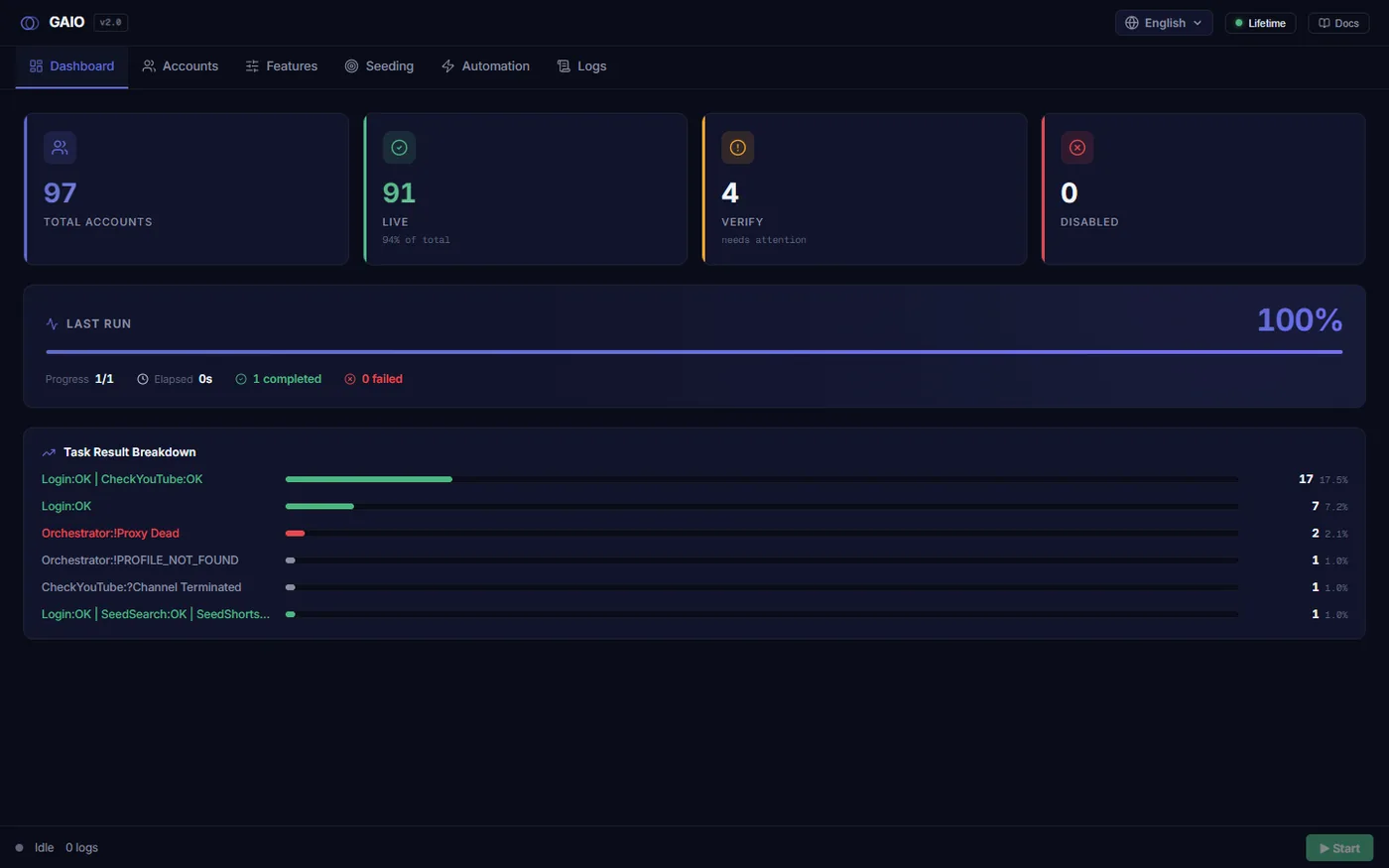
Task: Click the Progress 1/1 value
Action: pos(104,379)
